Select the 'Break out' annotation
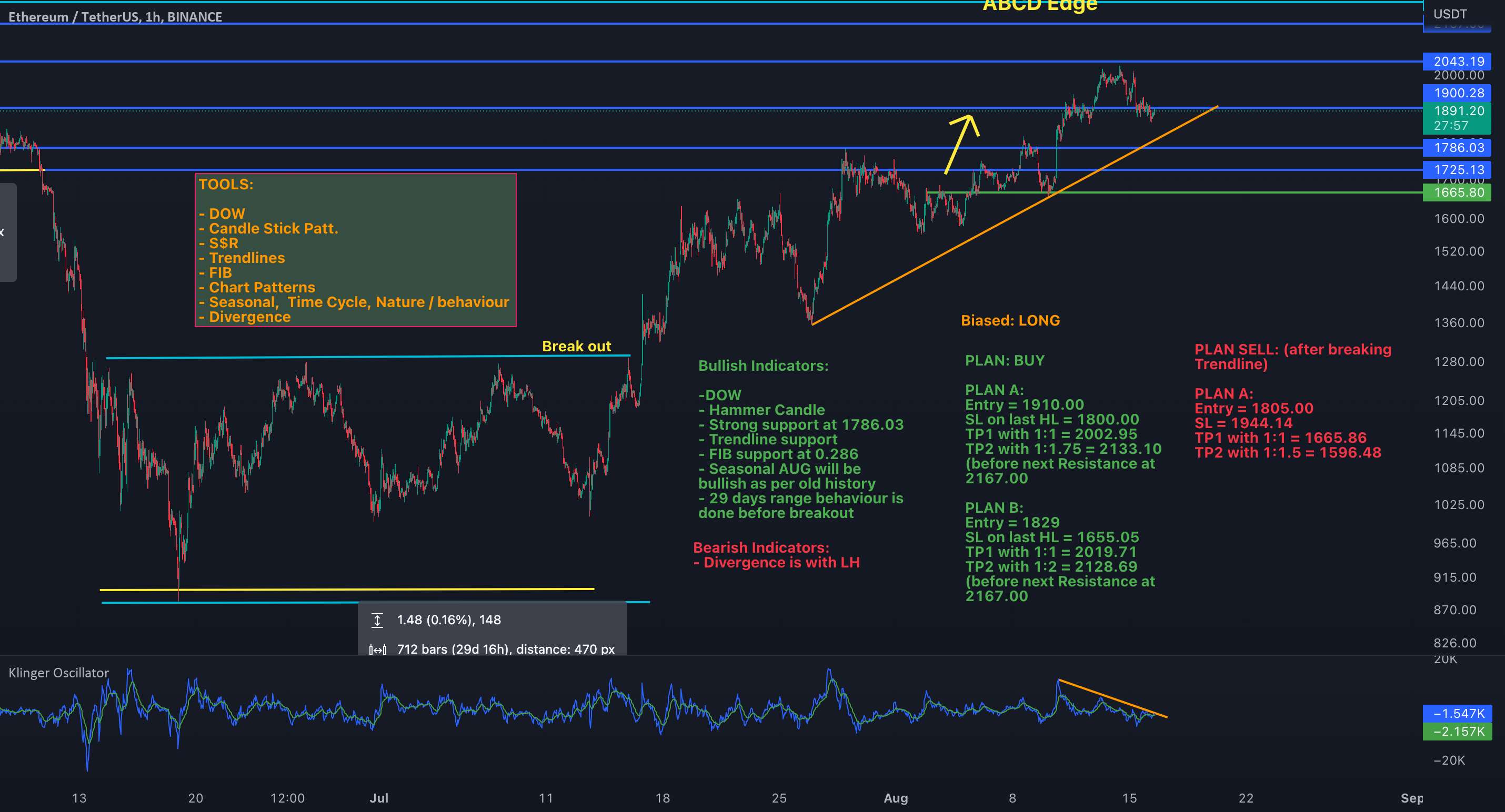1505x812 pixels. (577, 346)
